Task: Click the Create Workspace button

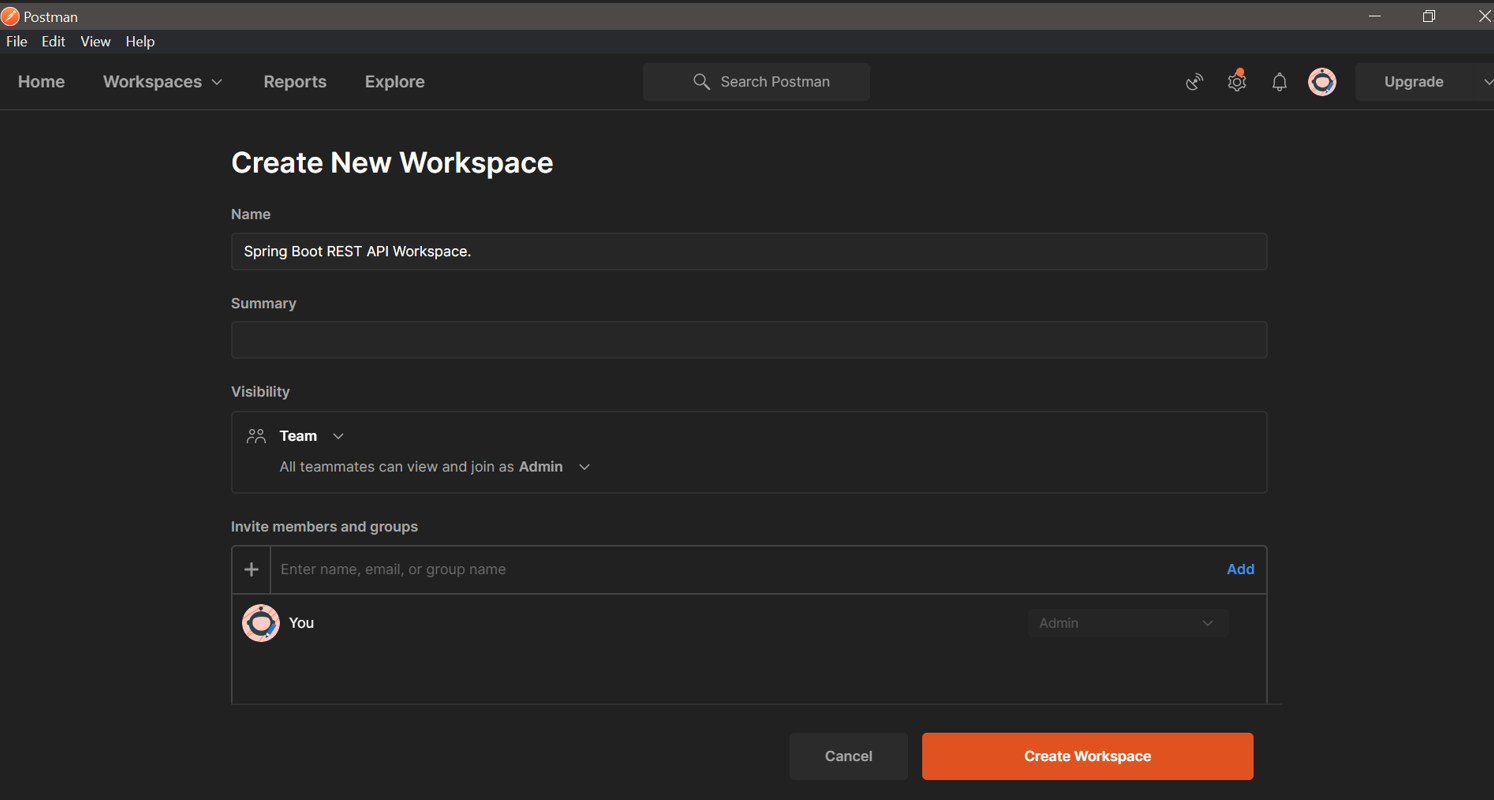Action: (x=1087, y=756)
